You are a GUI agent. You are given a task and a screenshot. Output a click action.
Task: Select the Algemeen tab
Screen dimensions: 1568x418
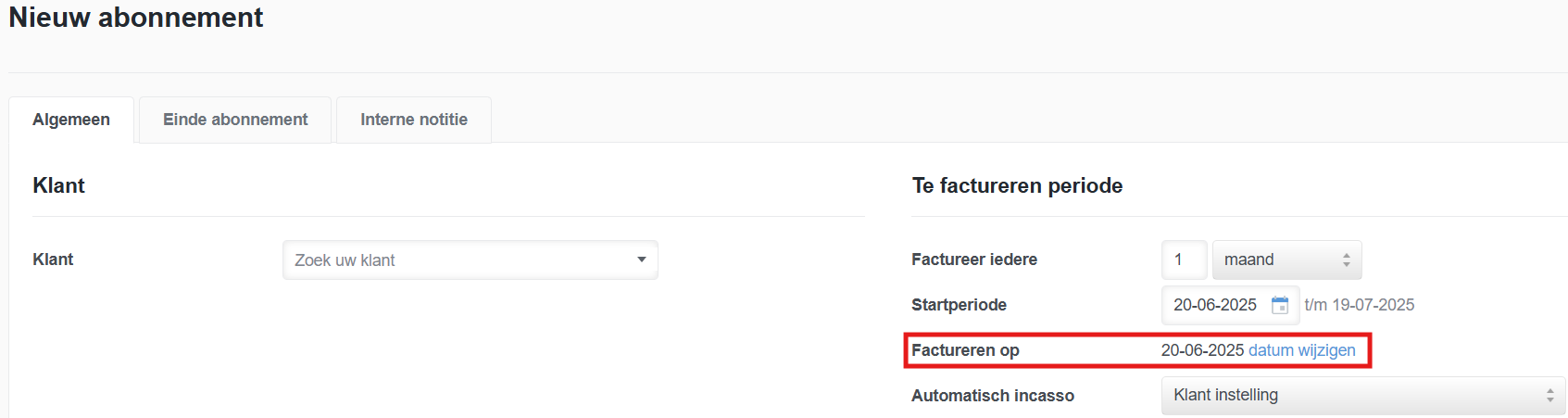(71, 120)
